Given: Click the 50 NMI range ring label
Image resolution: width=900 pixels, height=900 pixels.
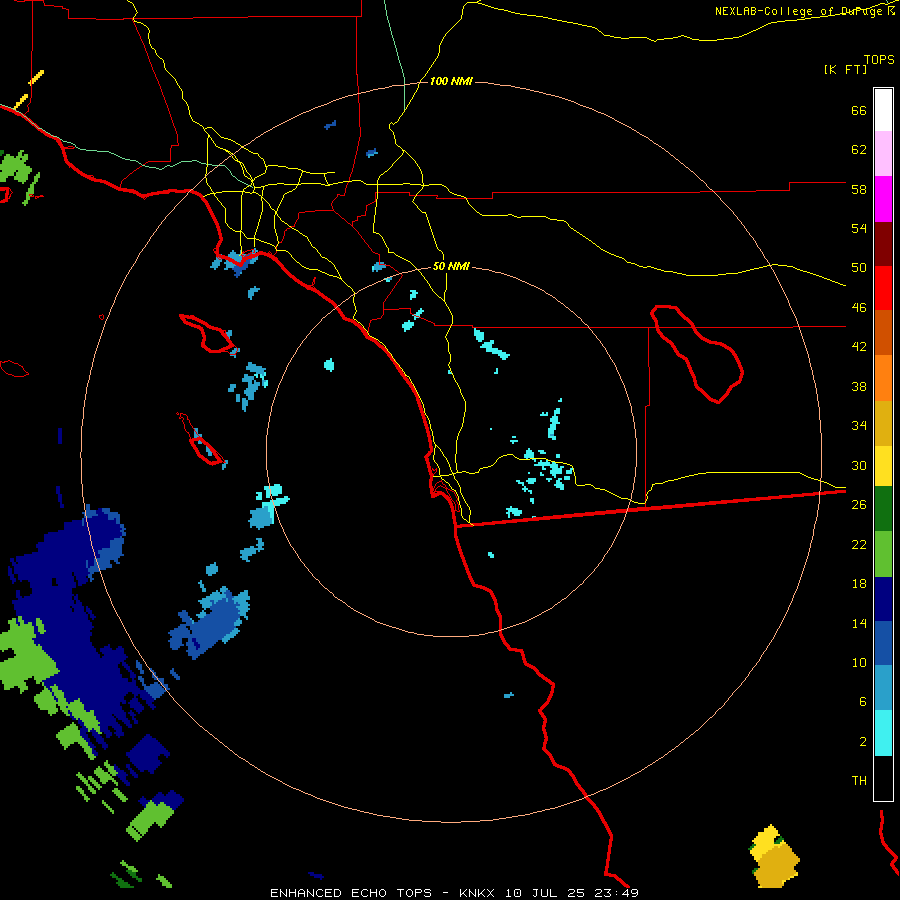Looking at the screenshot, I should click(451, 266).
